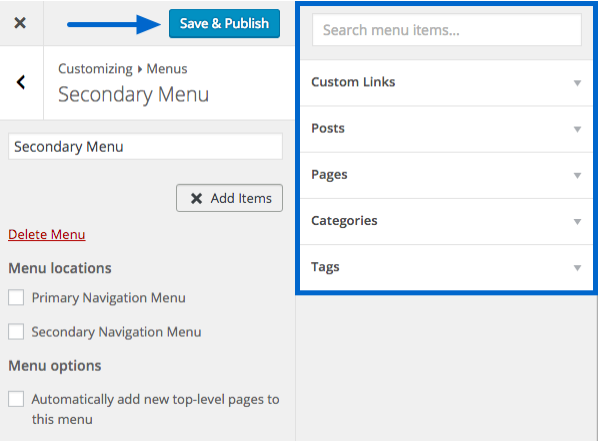The image size is (599, 447).
Task: Go back using the left chevron icon
Action: click(x=21, y=82)
